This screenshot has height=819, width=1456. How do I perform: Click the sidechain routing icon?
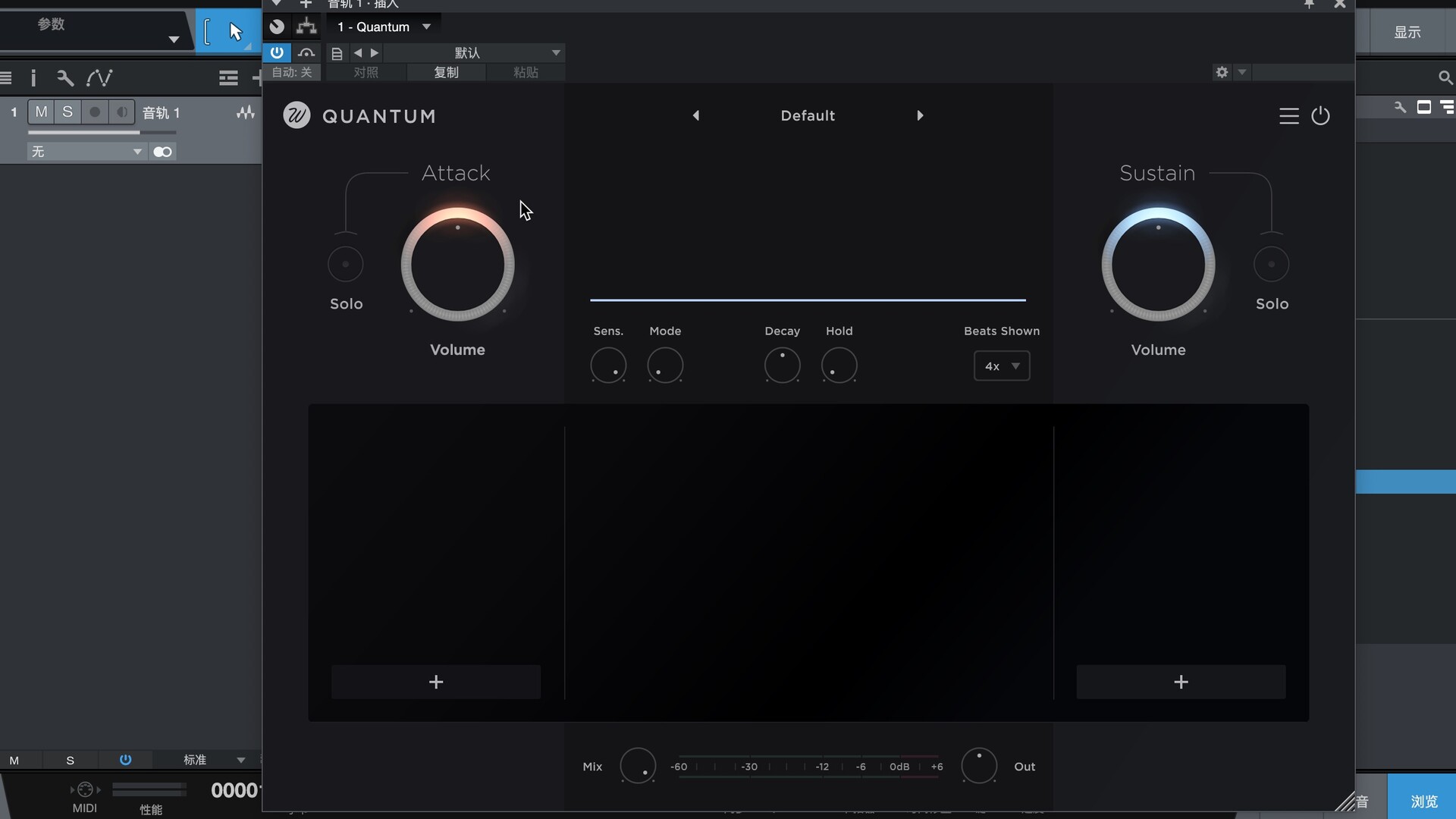click(x=306, y=27)
